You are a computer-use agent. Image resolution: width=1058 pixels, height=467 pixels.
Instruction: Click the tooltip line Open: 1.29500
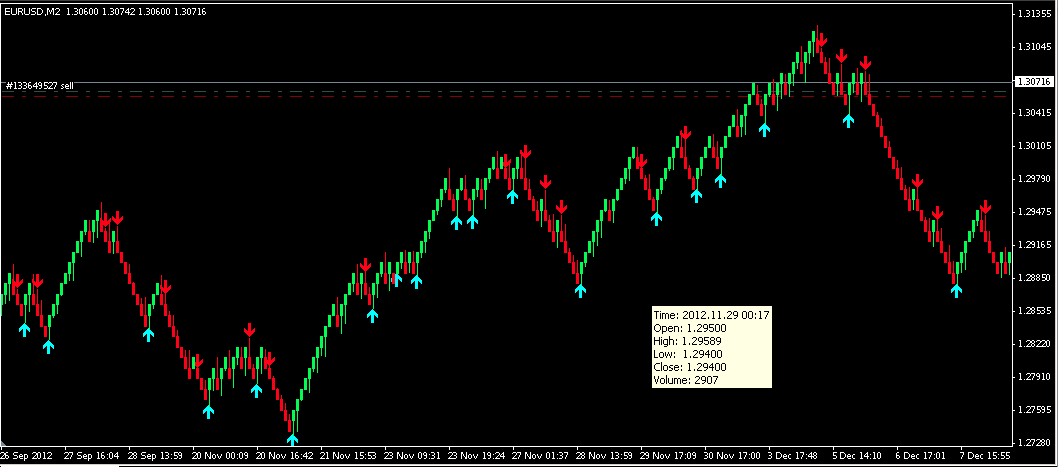[690, 328]
